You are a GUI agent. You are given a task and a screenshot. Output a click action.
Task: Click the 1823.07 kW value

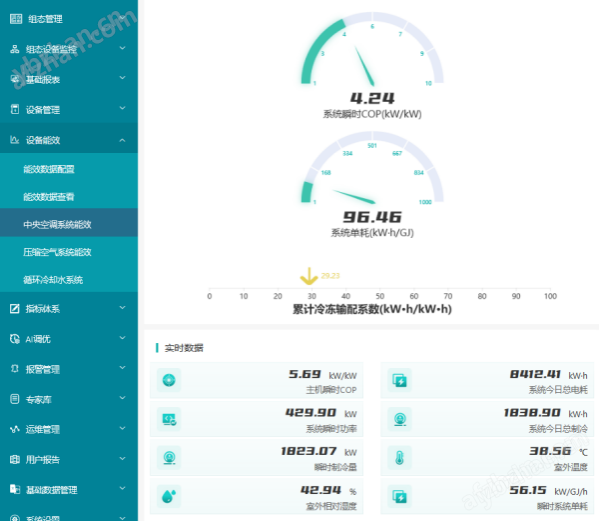308,451
